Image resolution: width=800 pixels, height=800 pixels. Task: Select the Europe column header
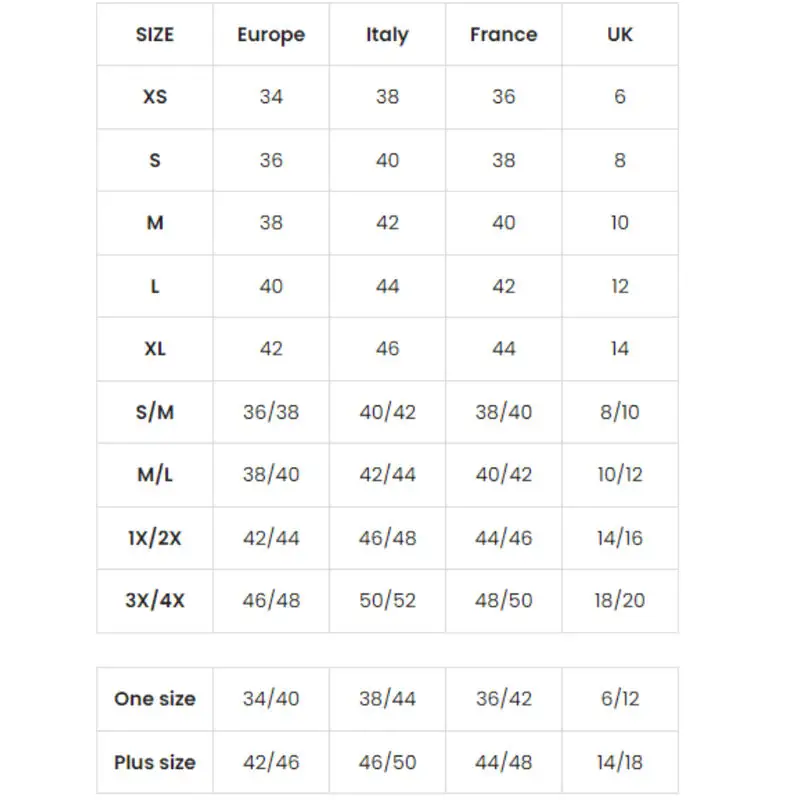[x=271, y=35]
